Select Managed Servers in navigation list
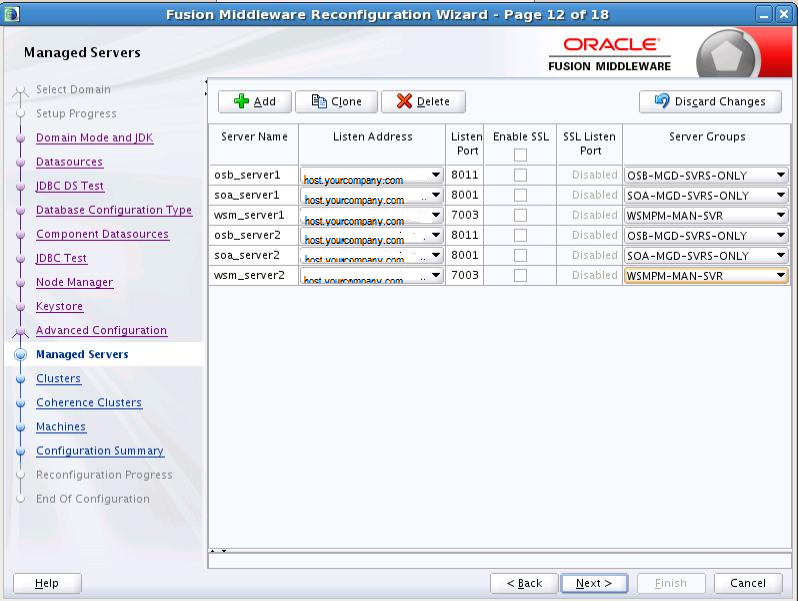 [x=82, y=355]
